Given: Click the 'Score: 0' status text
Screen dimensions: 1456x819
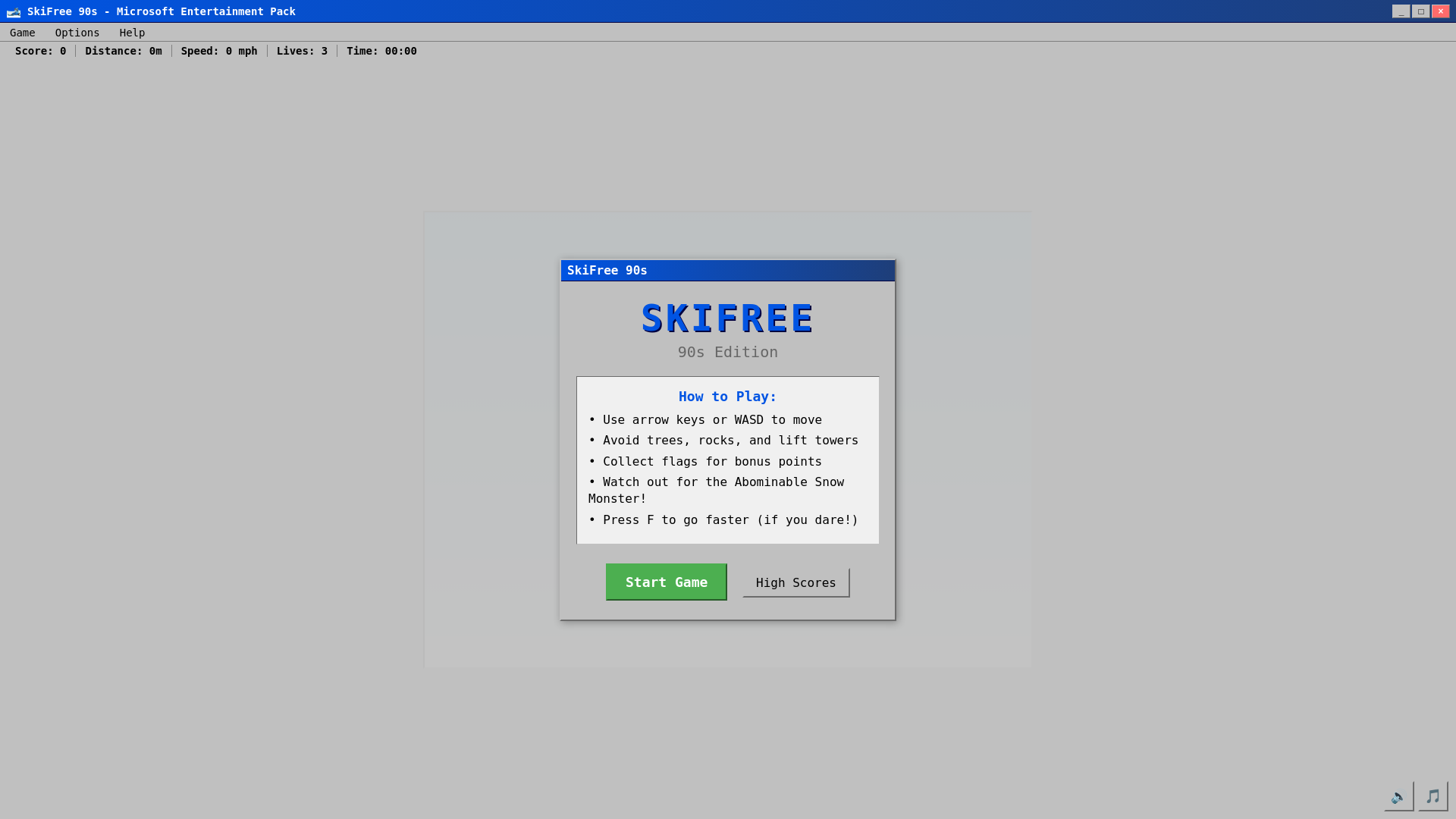Looking at the screenshot, I should [41, 51].
